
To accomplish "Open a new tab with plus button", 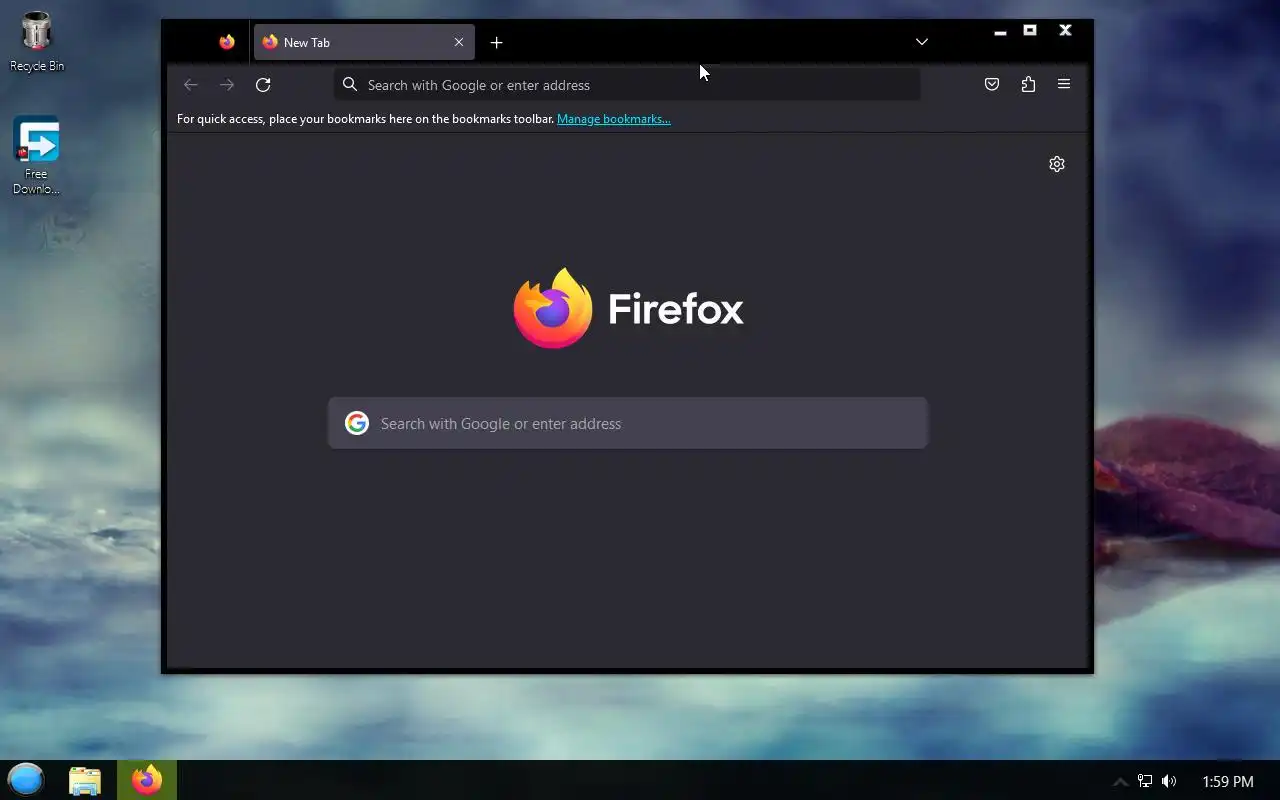I will point(496,42).
